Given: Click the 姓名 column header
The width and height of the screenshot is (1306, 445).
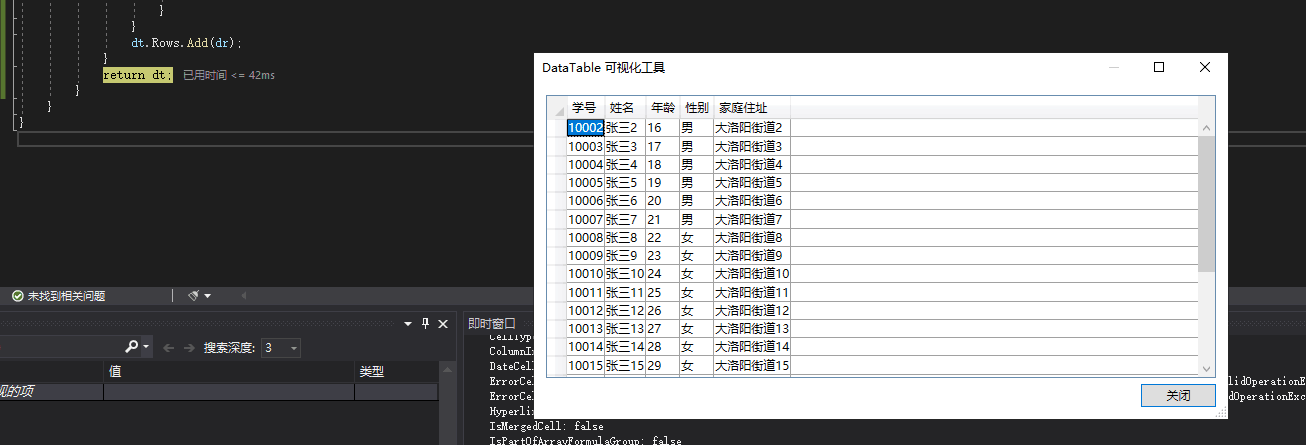Looking at the screenshot, I should tap(624, 108).
